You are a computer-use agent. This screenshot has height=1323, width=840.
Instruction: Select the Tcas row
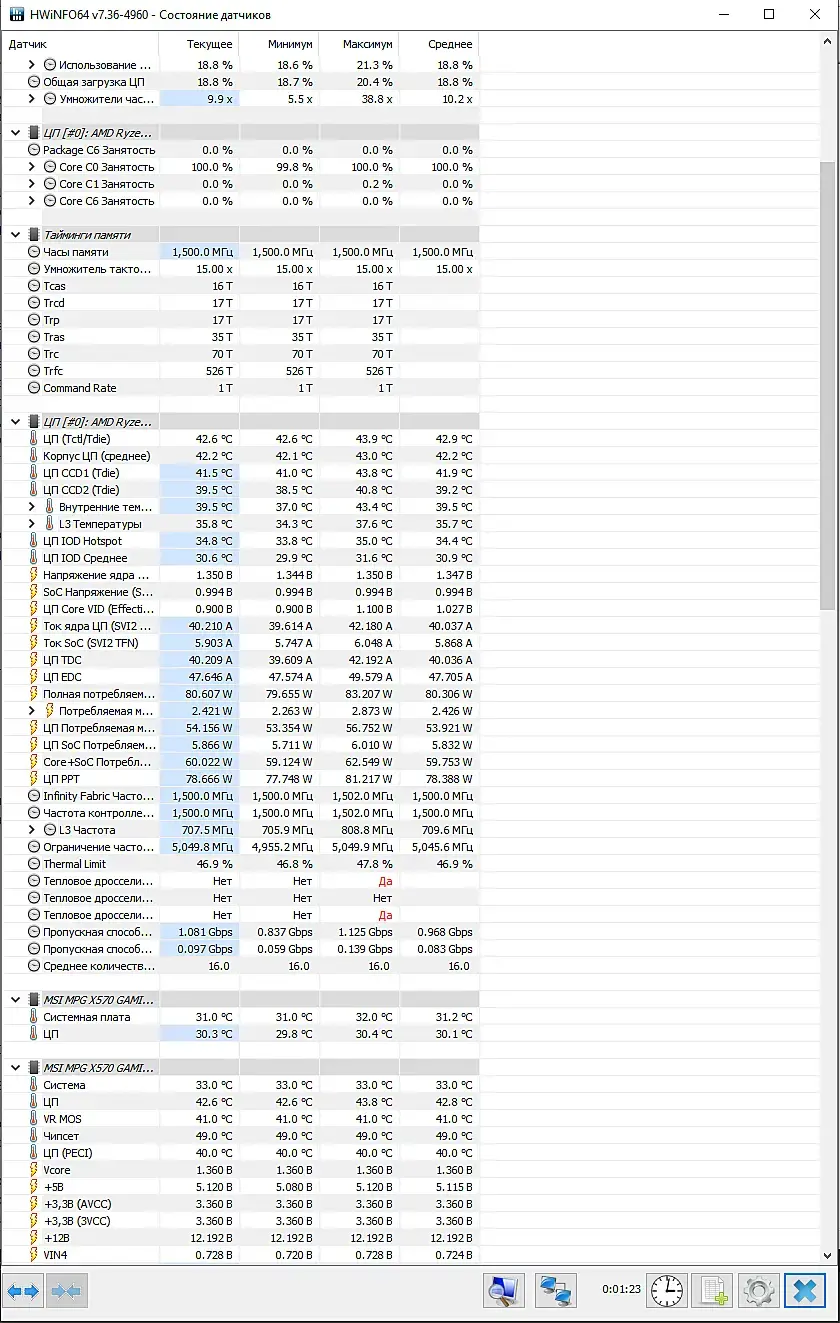pos(240,286)
